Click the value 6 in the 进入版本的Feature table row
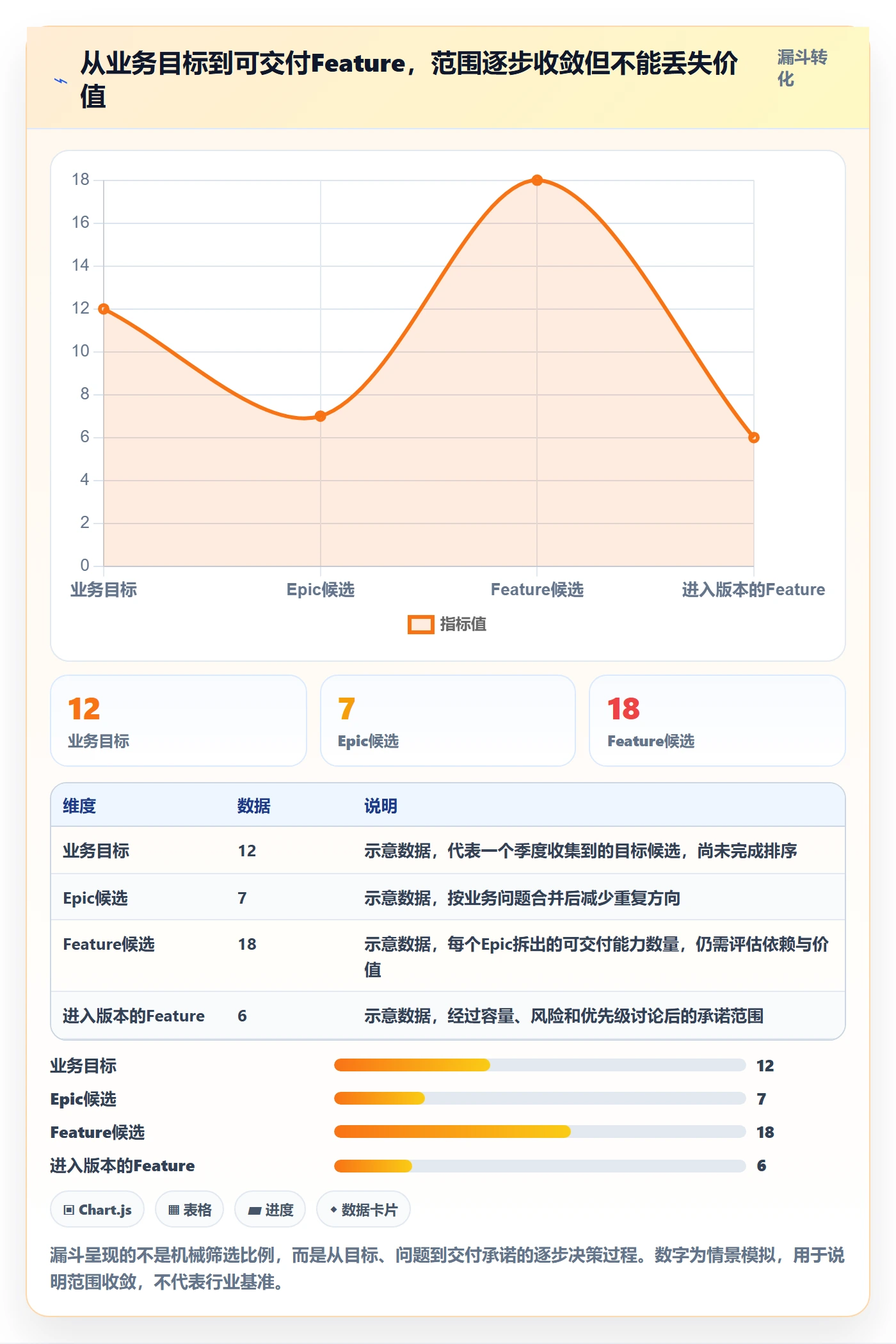This screenshot has height=1344, width=896. coord(242,1016)
